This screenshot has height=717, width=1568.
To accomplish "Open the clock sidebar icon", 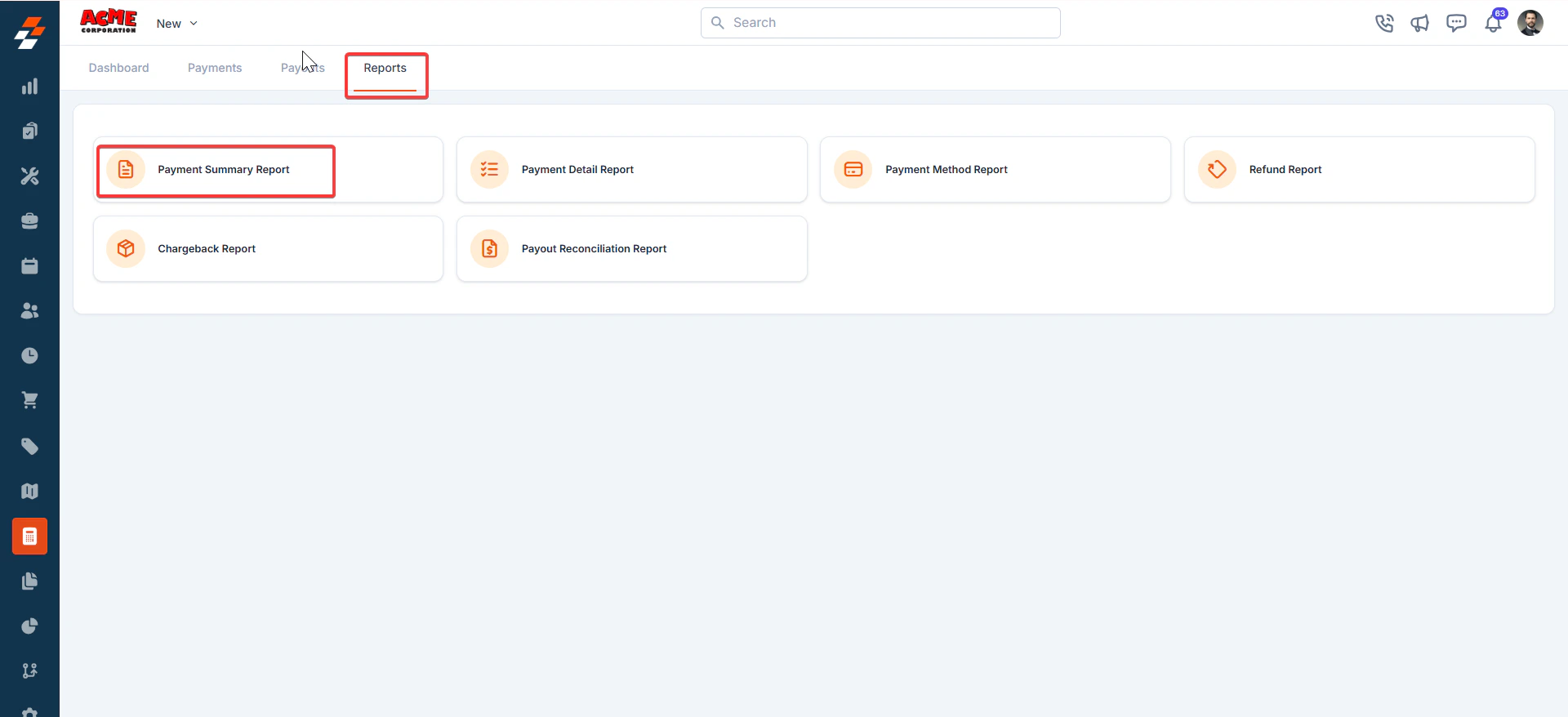I will [x=29, y=355].
